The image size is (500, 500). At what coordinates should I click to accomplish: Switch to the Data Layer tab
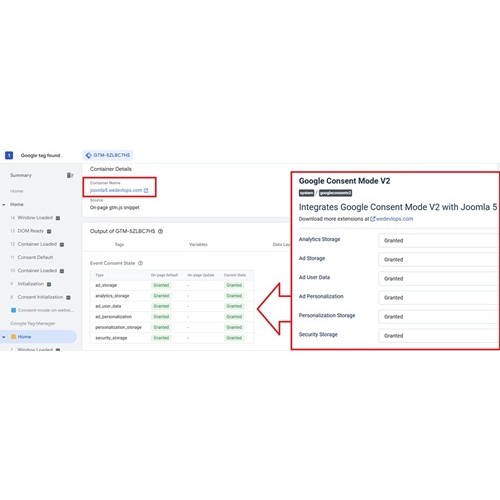281,245
